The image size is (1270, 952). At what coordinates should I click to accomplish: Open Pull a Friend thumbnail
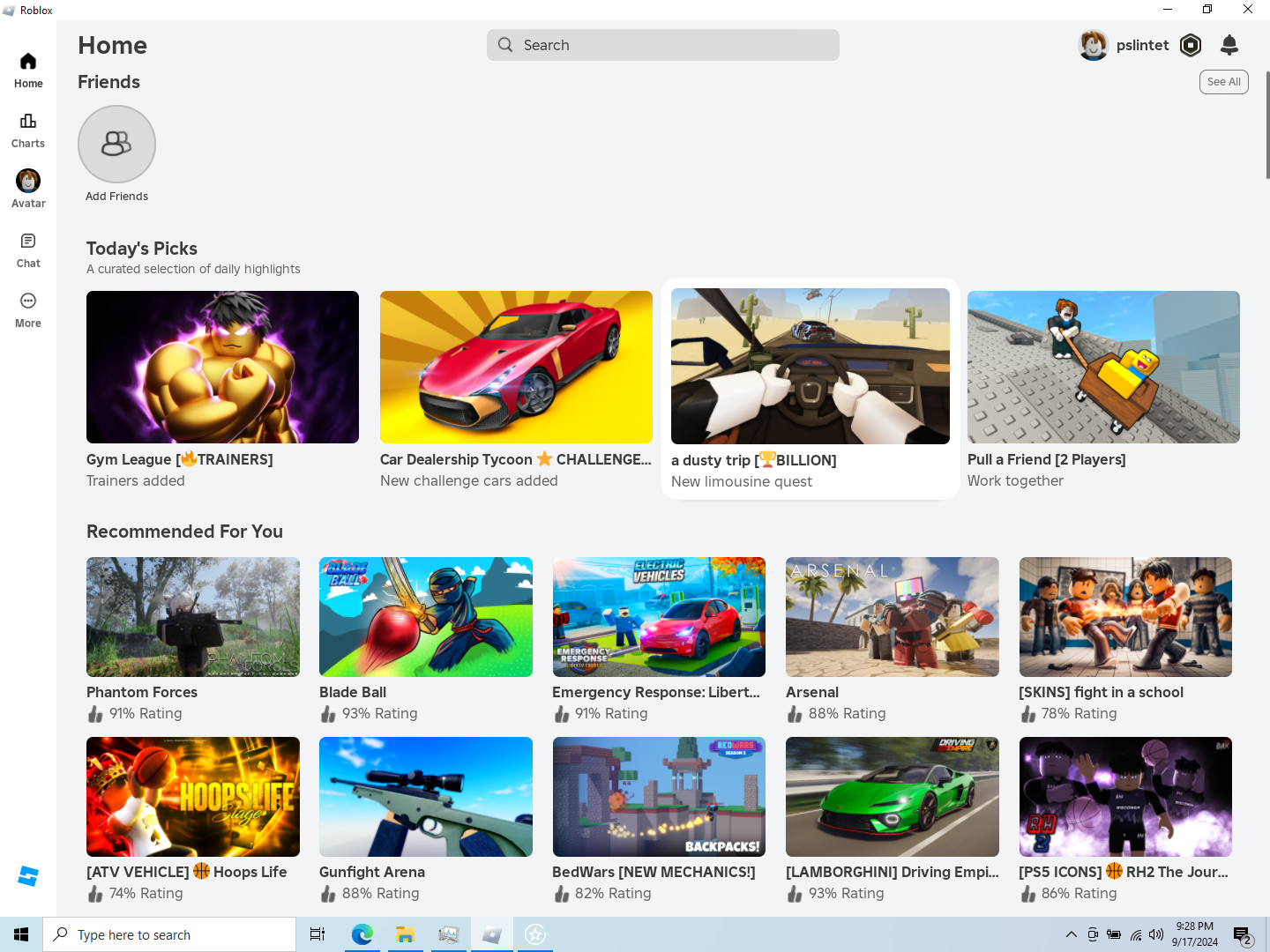click(x=1103, y=367)
